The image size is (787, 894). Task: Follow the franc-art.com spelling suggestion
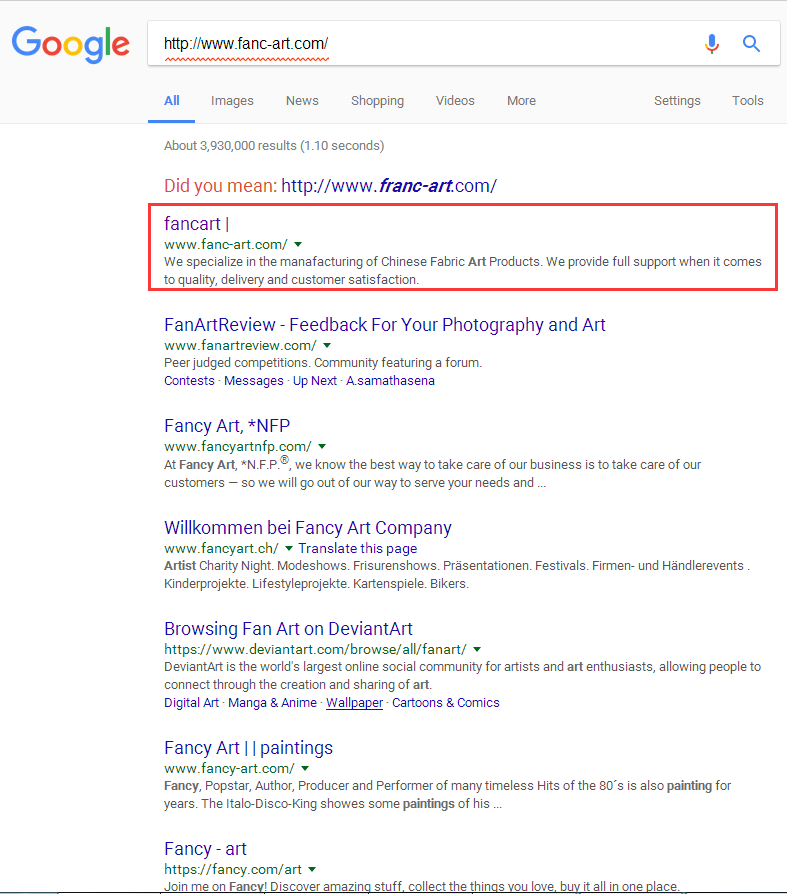click(x=389, y=185)
